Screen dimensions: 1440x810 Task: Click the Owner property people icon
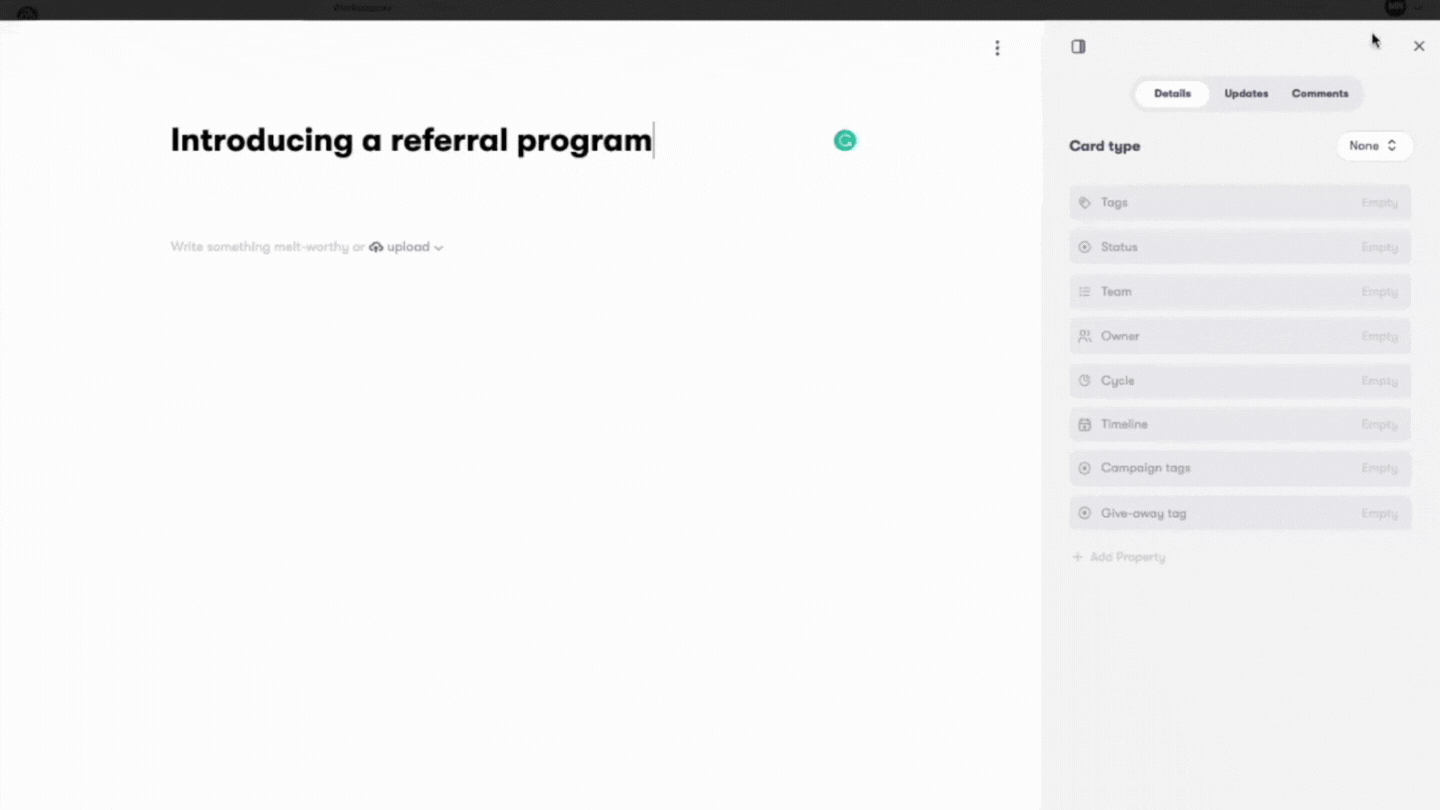click(x=1084, y=336)
